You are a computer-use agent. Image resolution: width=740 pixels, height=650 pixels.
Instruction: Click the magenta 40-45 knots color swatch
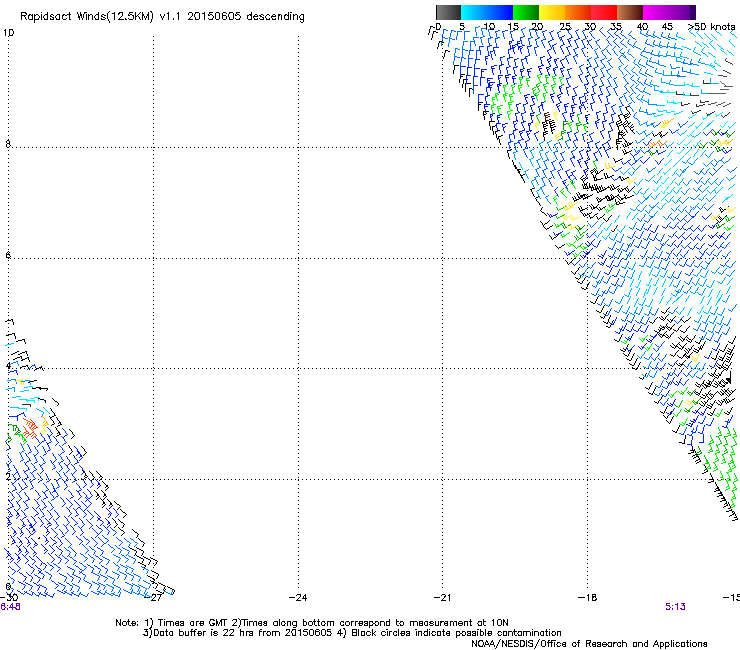(656, 12)
